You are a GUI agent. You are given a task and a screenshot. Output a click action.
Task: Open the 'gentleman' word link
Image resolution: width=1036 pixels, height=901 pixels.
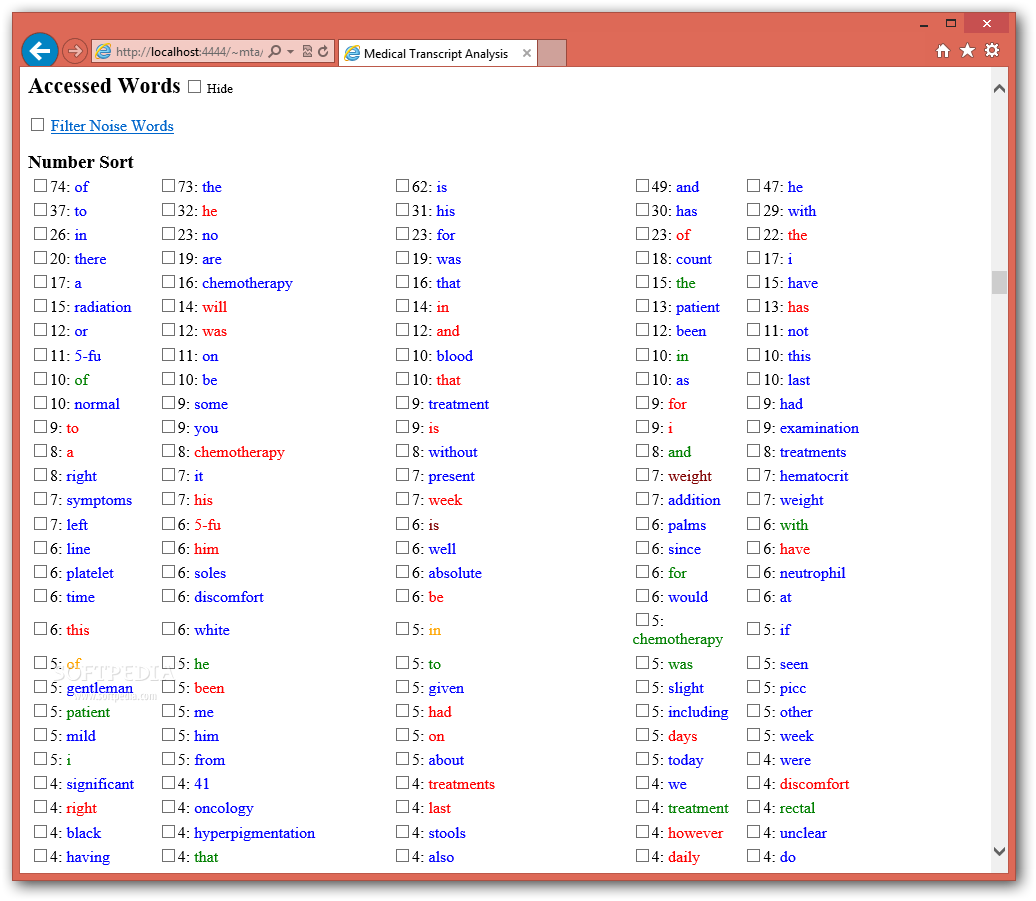point(99,688)
